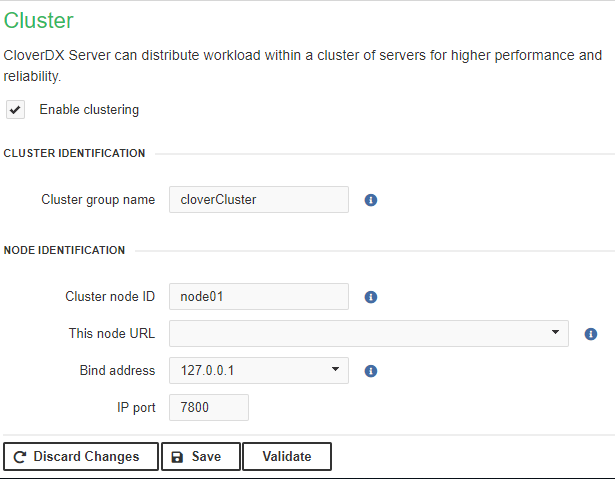
Task: Validate the cluster settings
Action: click(287, 457)
